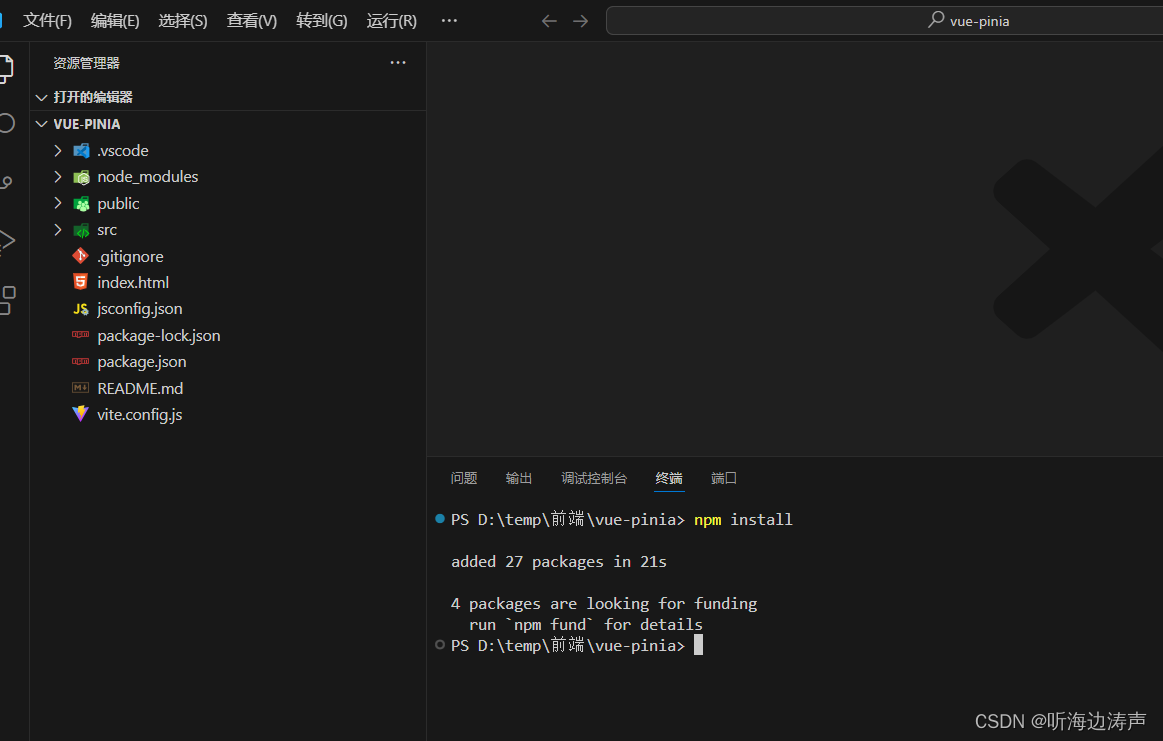The image size is (1163, 741).
Task: Click the JS icon beside jsconfig.json
Action: (x=81, y=309)
